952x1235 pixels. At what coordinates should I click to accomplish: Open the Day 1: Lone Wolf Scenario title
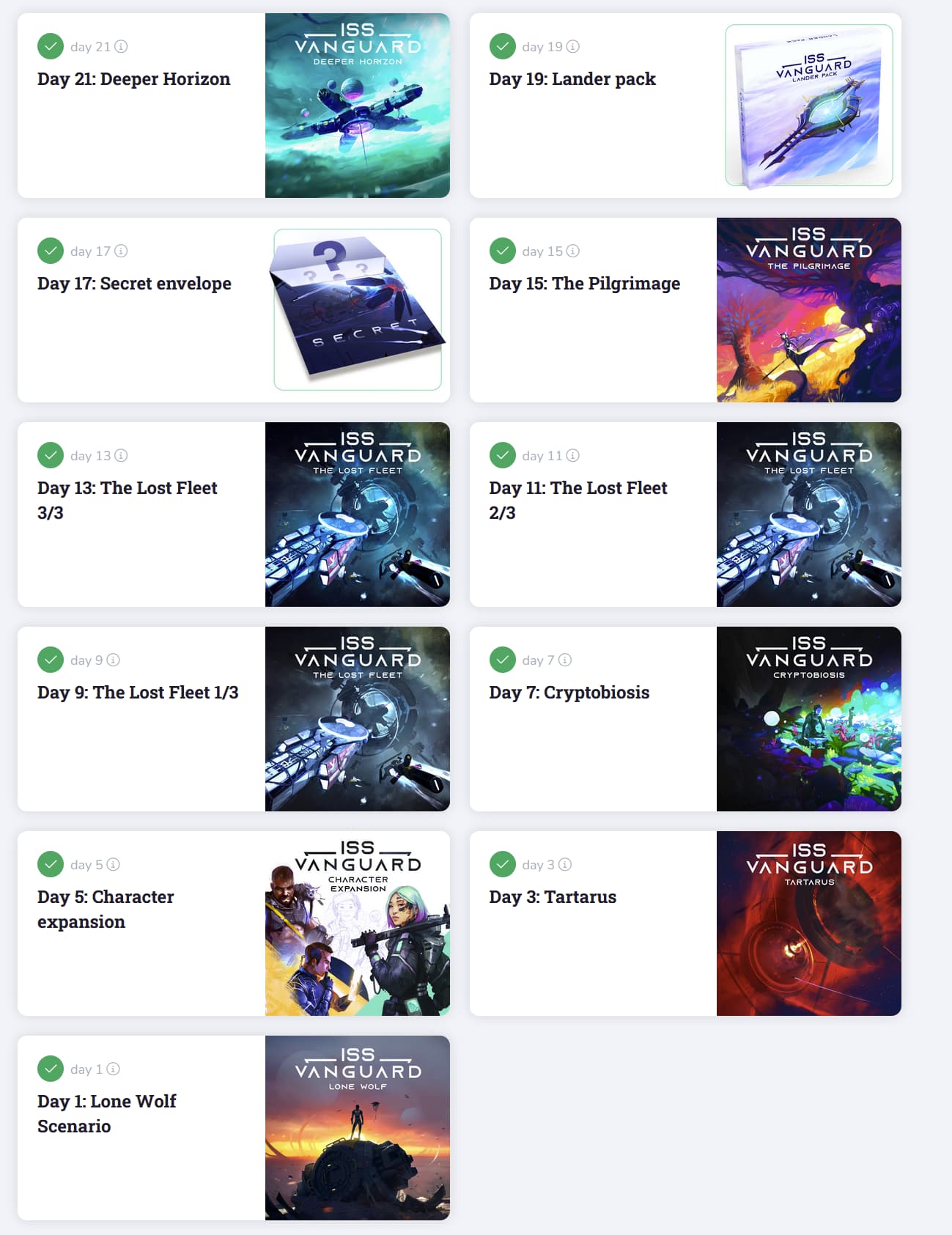(x=107, y=1114)
